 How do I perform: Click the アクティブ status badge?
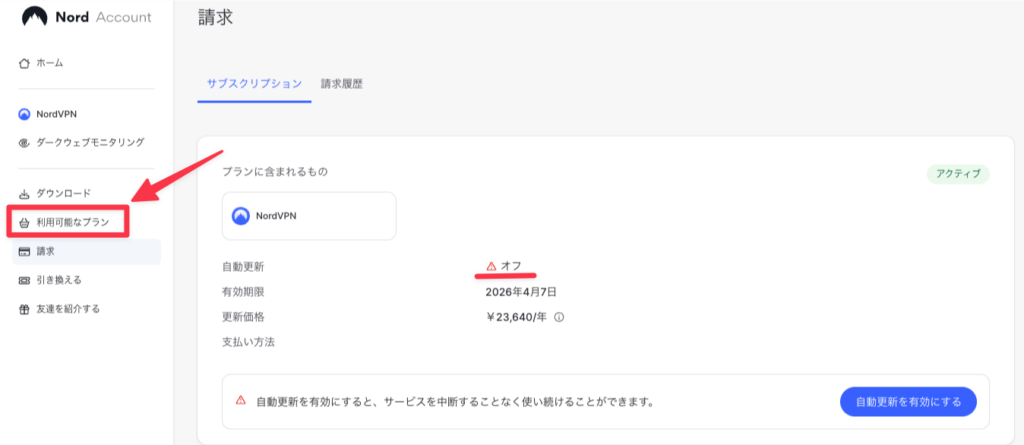[958, 174]
